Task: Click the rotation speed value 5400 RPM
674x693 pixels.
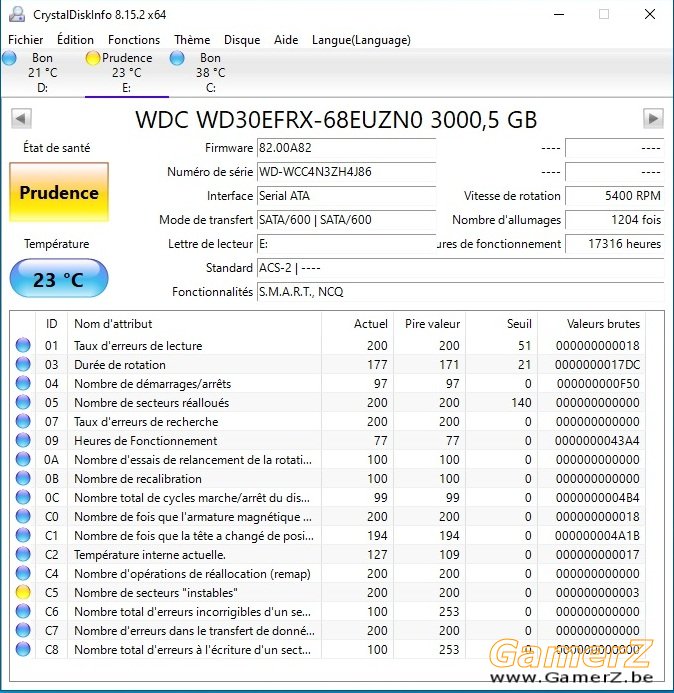Action: 615,195
